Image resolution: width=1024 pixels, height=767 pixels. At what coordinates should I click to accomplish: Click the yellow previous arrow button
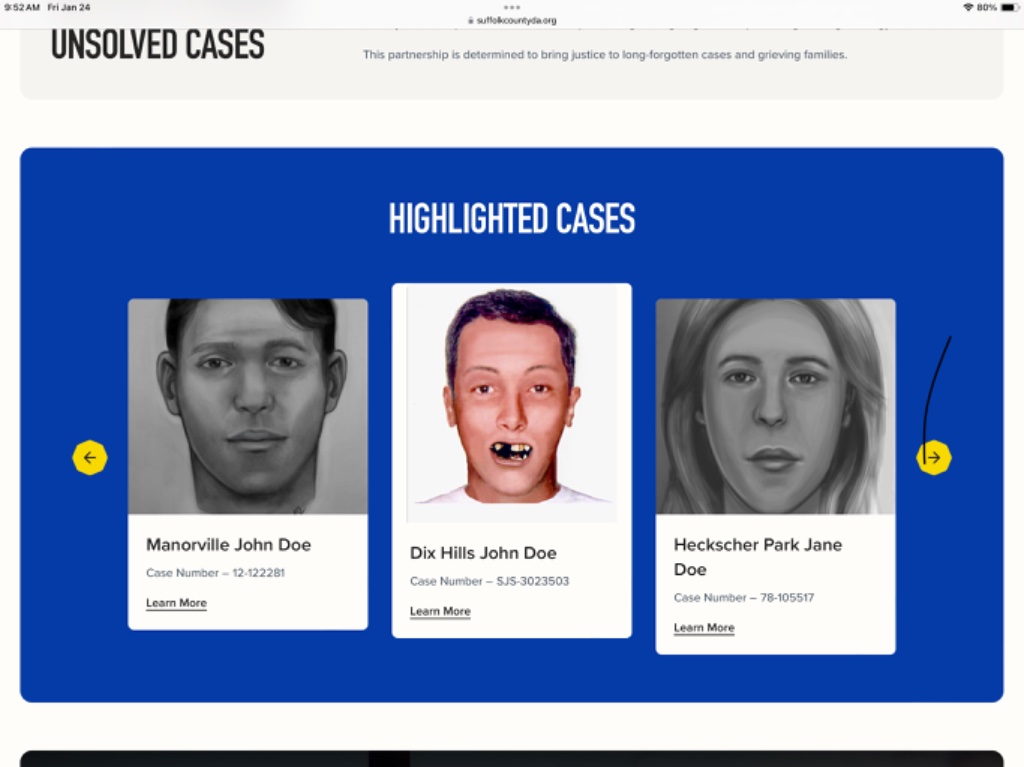click(89, 457)
